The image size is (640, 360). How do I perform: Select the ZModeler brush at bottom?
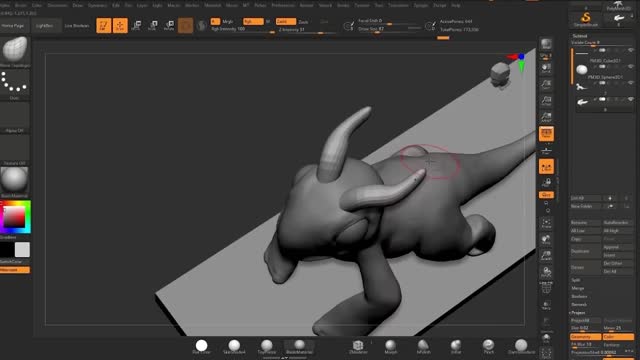tap(358, 347)
